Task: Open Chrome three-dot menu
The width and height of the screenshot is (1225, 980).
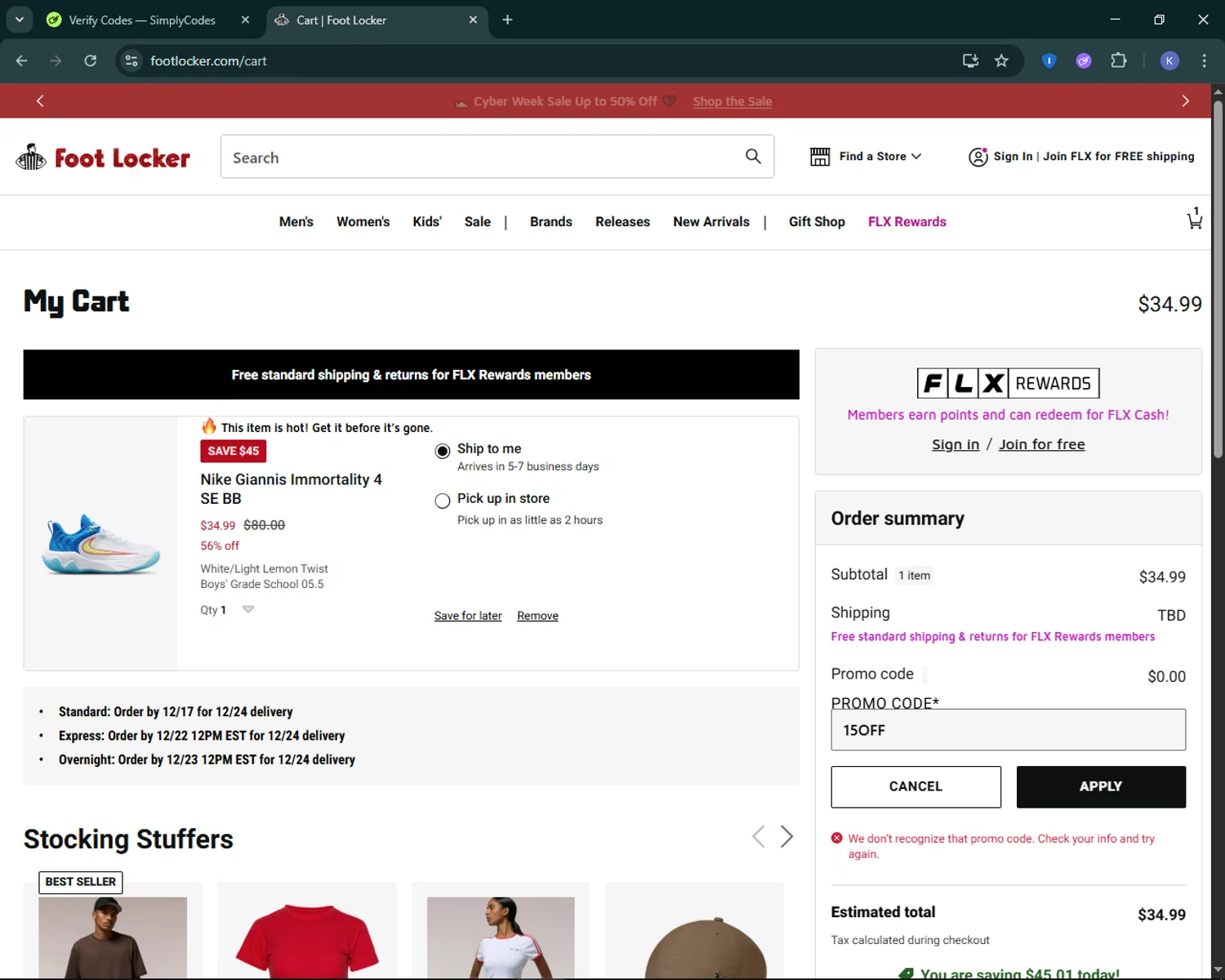Action: pyautogui.click(x=1204, y=60)
